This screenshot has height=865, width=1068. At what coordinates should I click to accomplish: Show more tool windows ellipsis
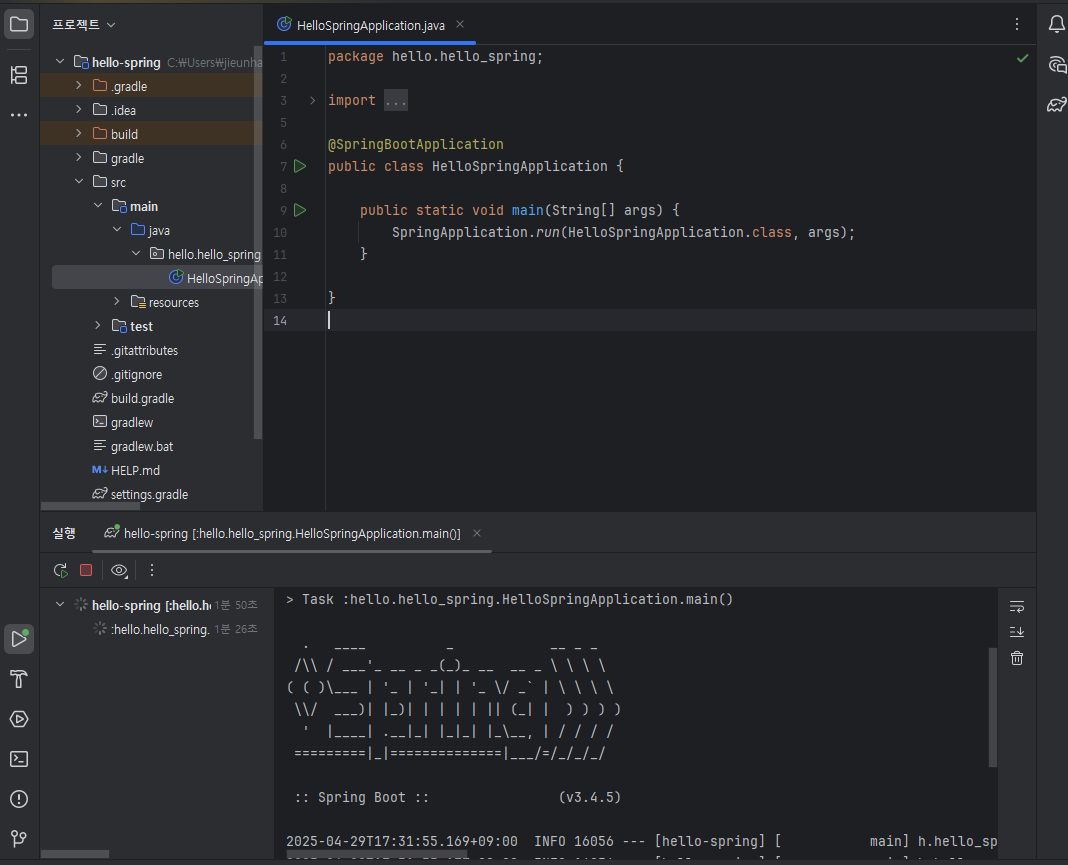tap(19, 115)
